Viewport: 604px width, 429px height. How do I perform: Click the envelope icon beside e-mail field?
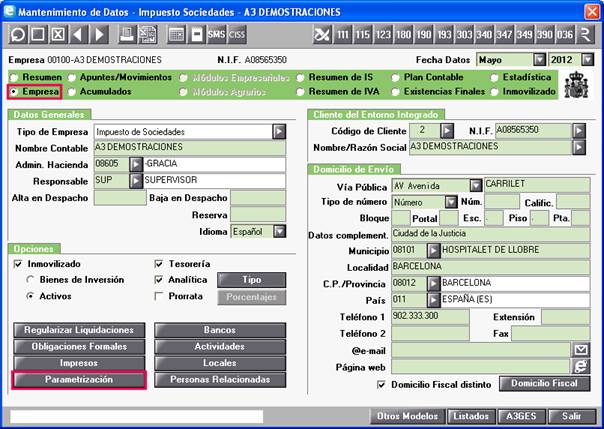tap(581, 350)
